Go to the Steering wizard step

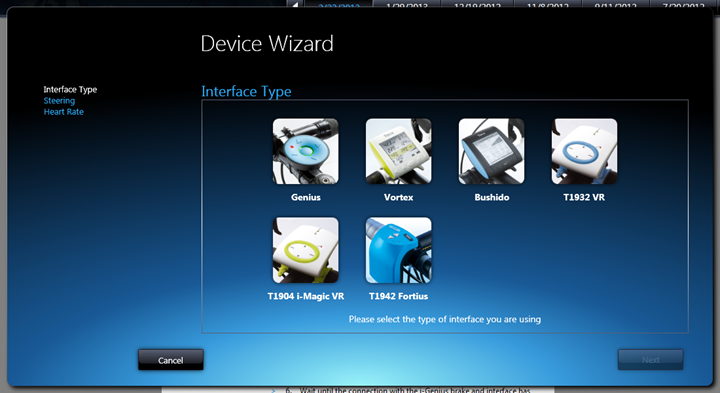[x=59, y=101]
